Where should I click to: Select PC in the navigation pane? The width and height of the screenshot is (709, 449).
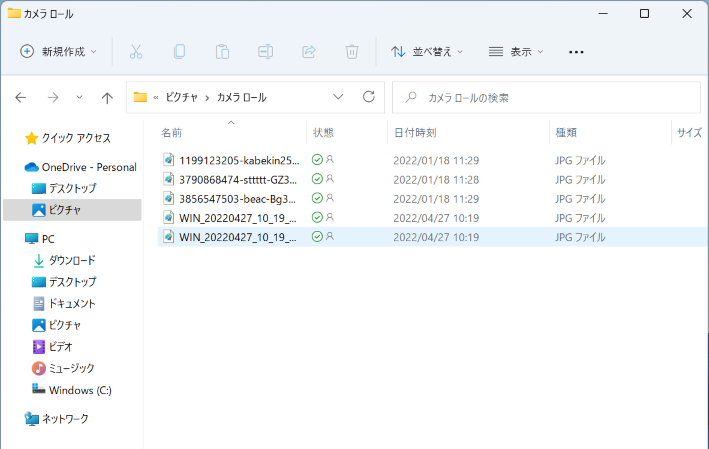tap(40, 239)
